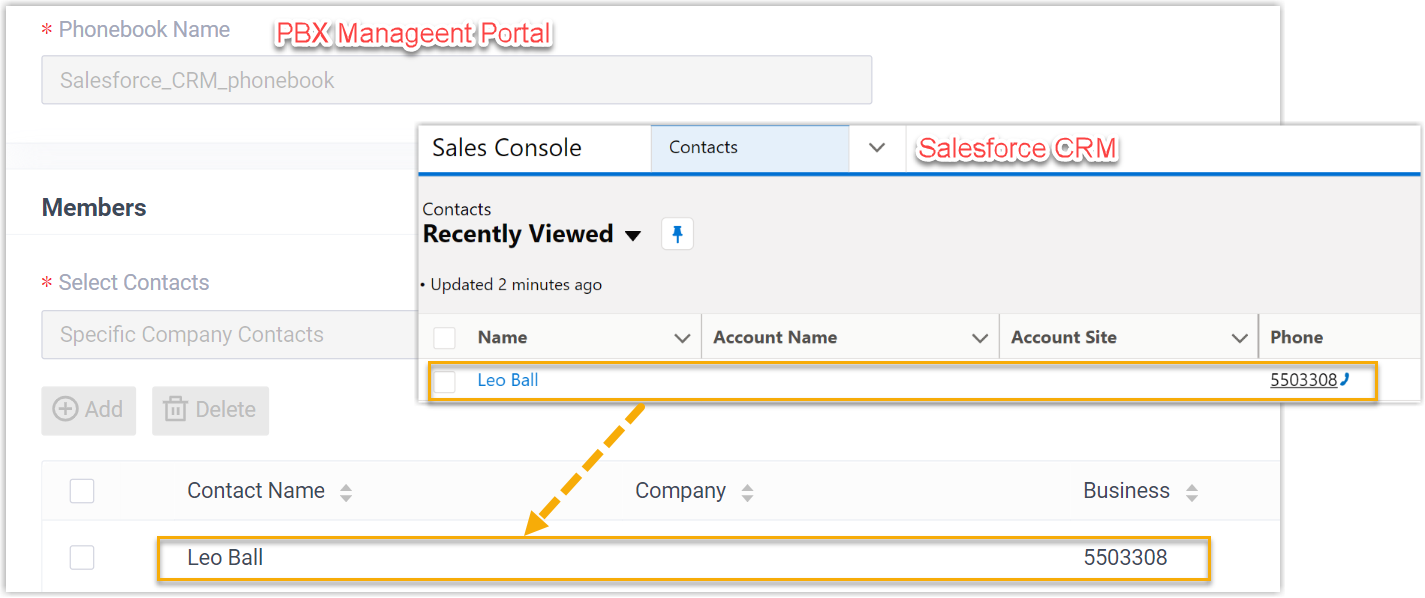The width and height of the screenshot is (1425, 598).
Task: Click the Delete trash icon button
Action: pyautogui.click(x=176, y=410)
